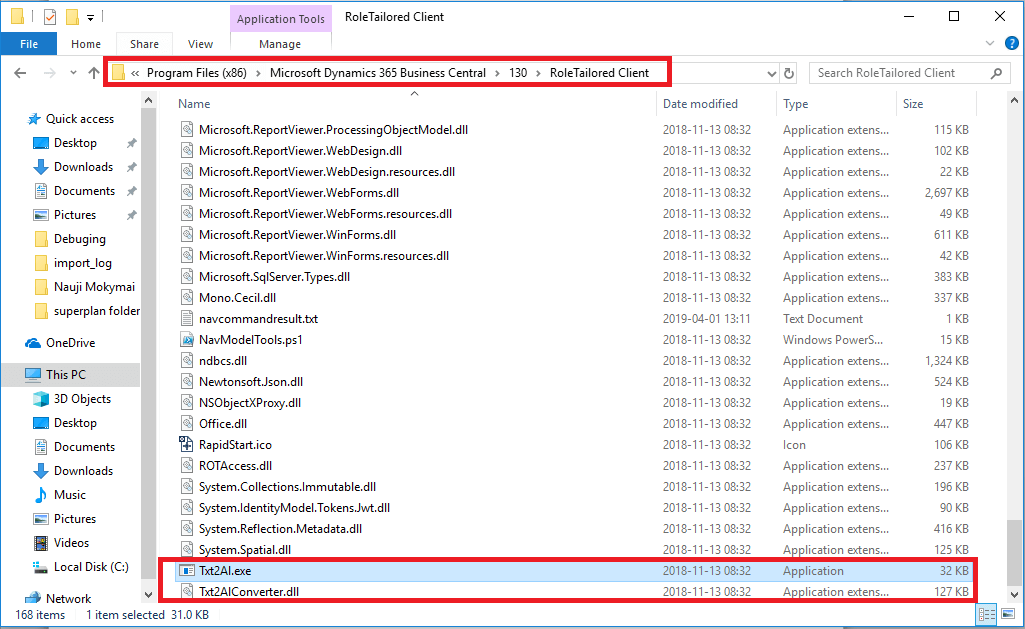This screenshot has width=1025, height=629.
Task: Open the import_log folder in sidebar
Action: [x=82, y=263]
